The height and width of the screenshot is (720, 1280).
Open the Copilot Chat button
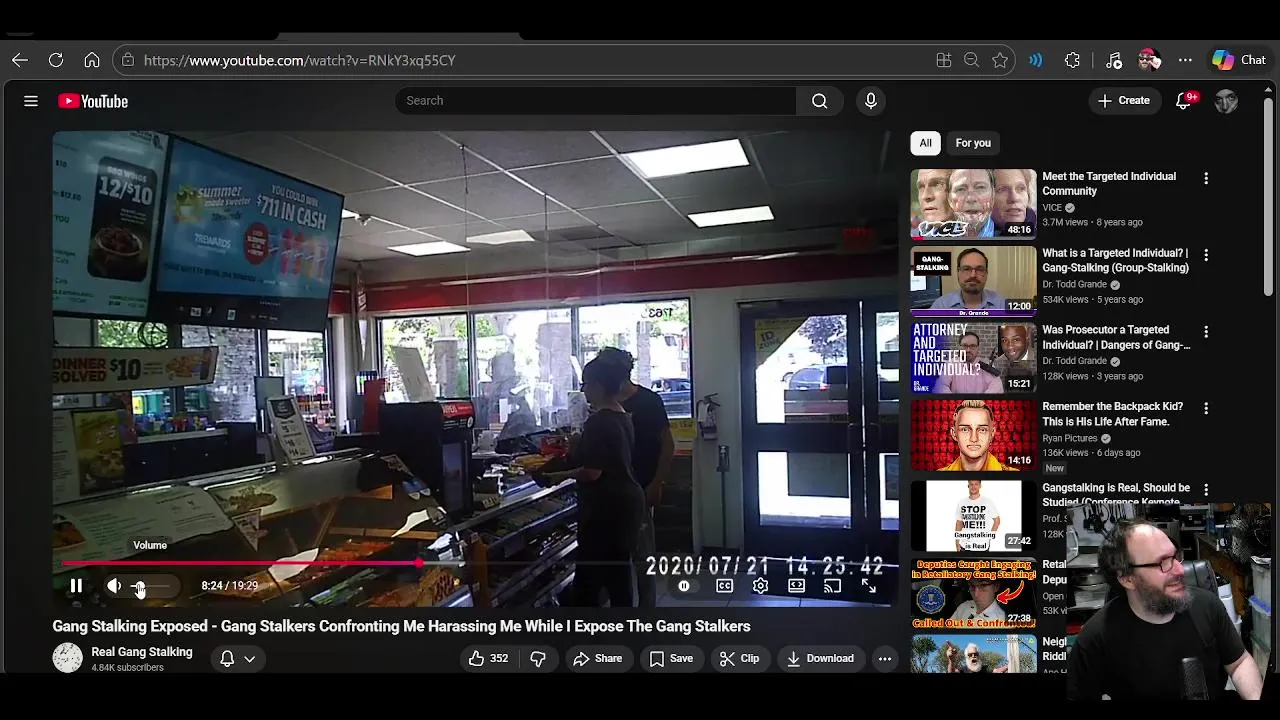(x=1240, y=60)
